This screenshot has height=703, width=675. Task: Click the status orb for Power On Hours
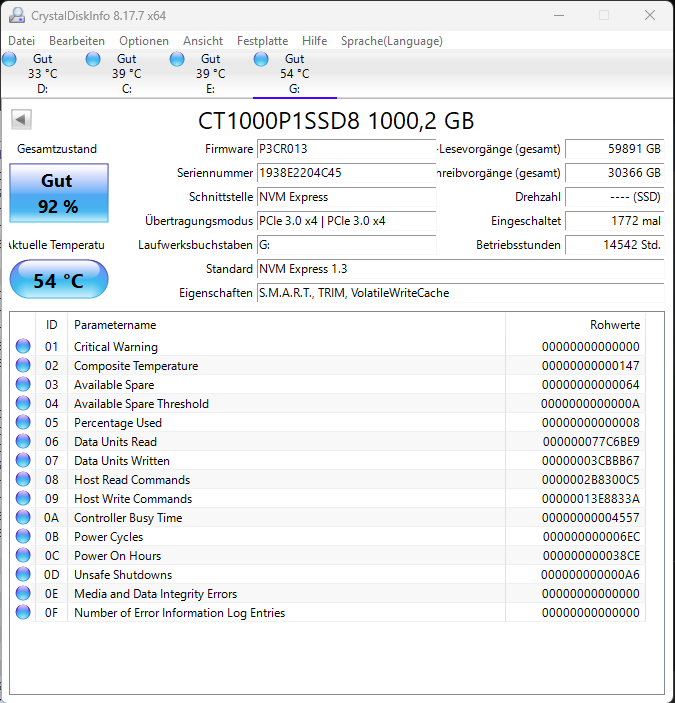click(x=23, y=555)
